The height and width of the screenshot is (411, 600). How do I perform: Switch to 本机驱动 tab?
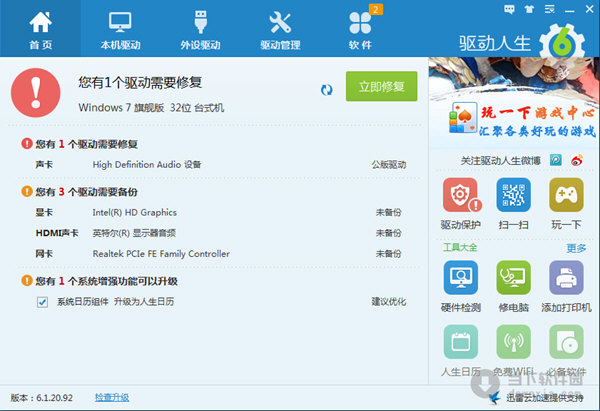(x=121, y=29)
